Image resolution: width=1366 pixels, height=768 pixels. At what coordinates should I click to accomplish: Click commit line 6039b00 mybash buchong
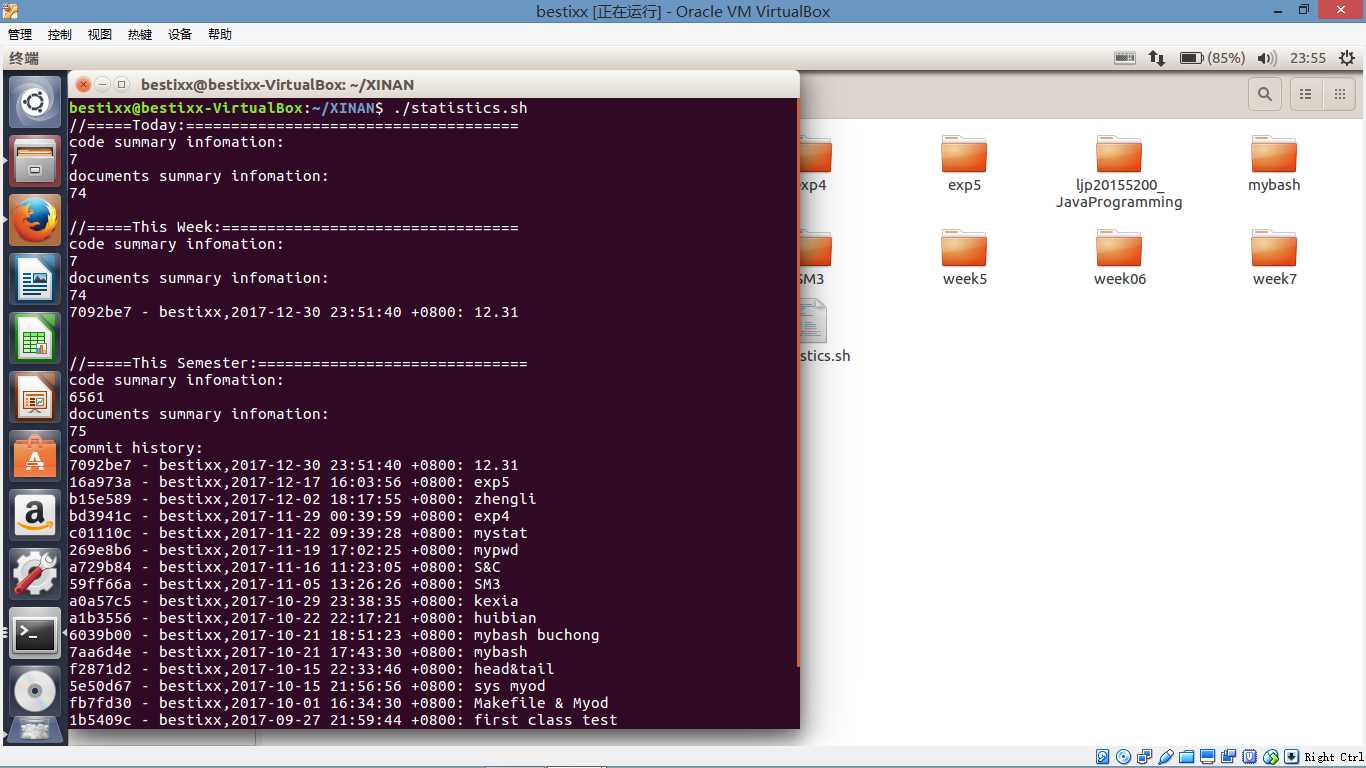(334, 635)
